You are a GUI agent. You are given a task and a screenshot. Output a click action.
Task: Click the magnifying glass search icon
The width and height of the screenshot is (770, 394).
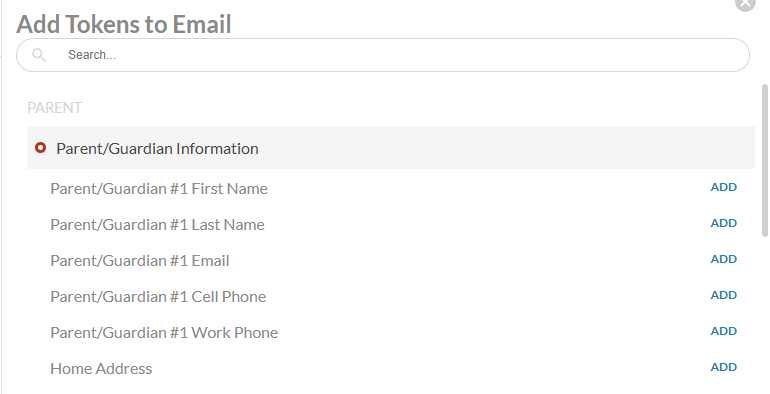pyautogui.click(x=39, y=55)
